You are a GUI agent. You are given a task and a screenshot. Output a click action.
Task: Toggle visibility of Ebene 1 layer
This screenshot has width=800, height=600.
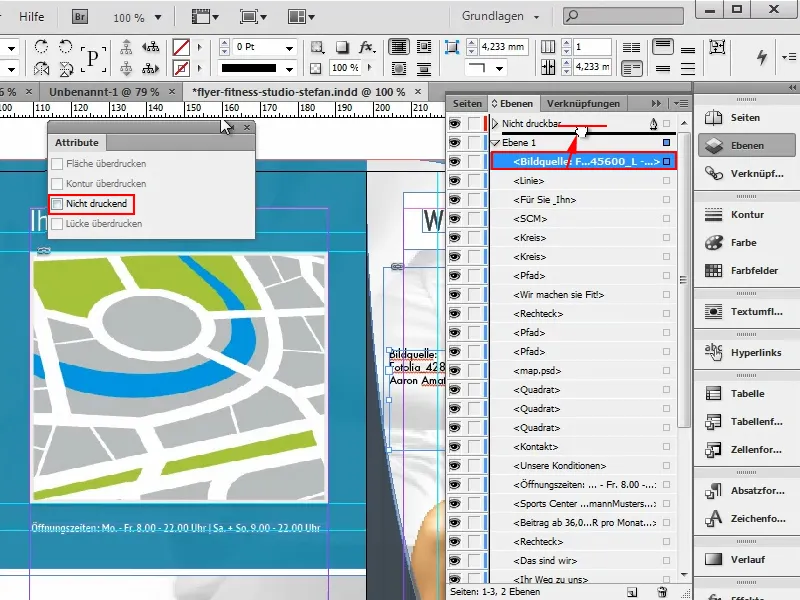pyautogui.click(x=455, y=142)
